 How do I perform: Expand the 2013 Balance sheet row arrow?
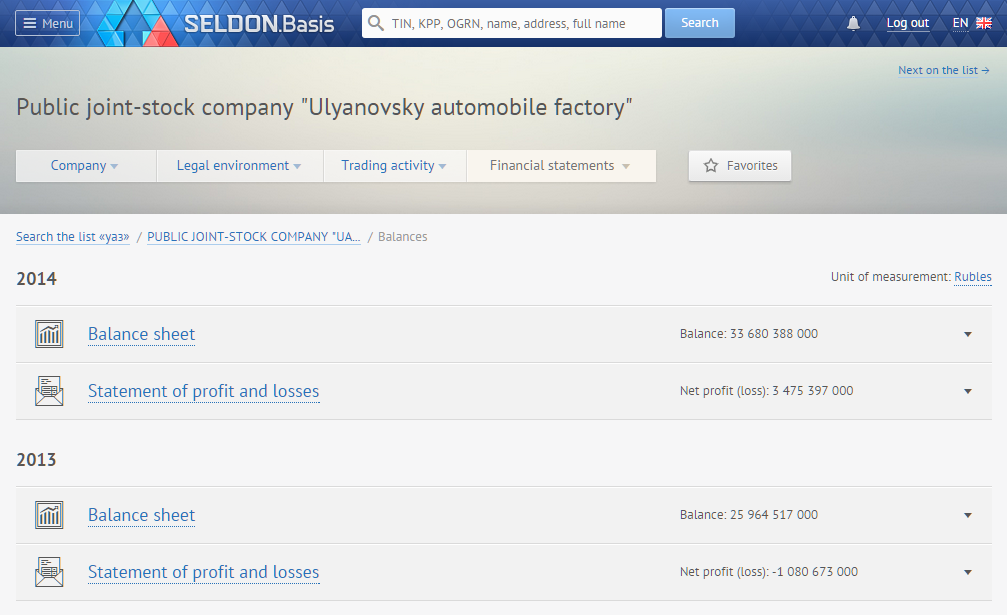click(967, 515)
